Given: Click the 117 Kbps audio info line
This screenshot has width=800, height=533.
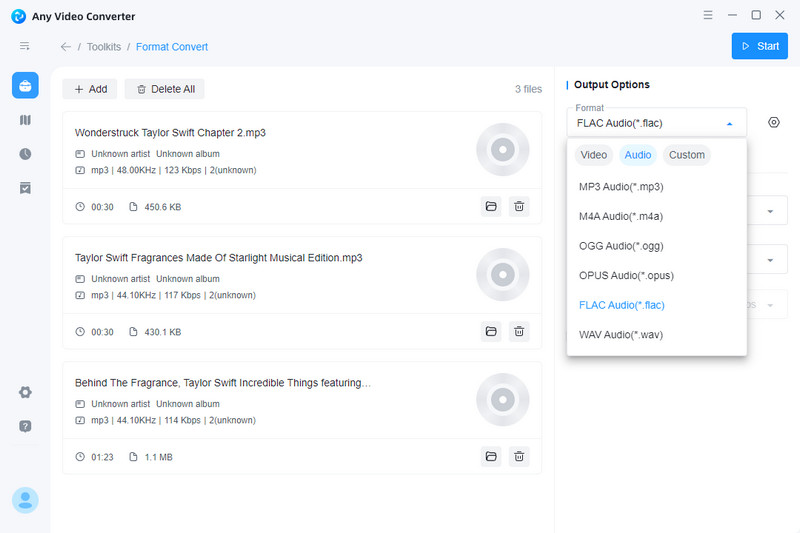Looking at the screenshot, I should tap(173, 295).
